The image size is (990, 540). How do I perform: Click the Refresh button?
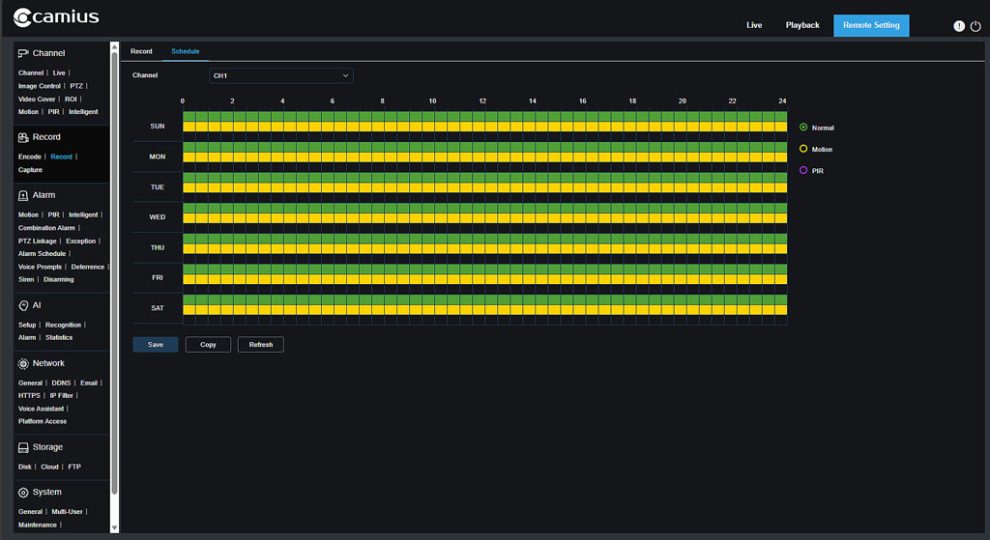261,345
